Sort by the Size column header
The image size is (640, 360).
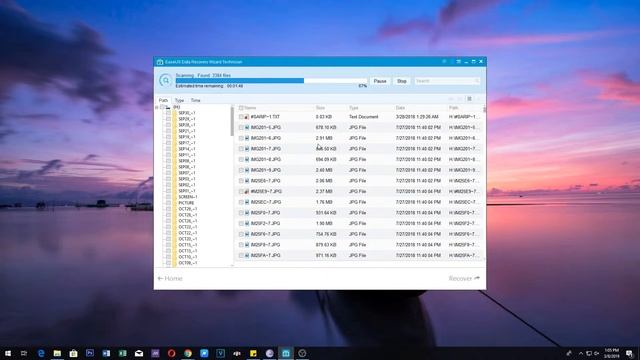coord(320,108)
